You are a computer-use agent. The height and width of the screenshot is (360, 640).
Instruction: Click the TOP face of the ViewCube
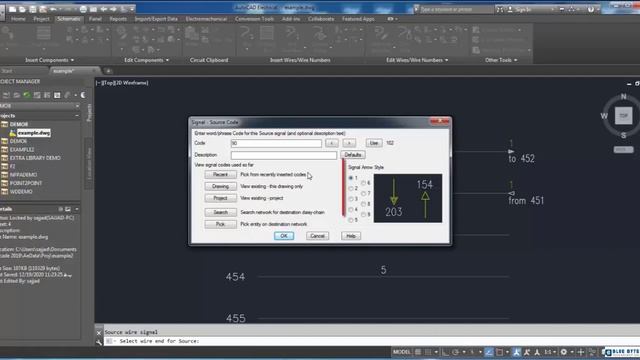pos(623,116)
